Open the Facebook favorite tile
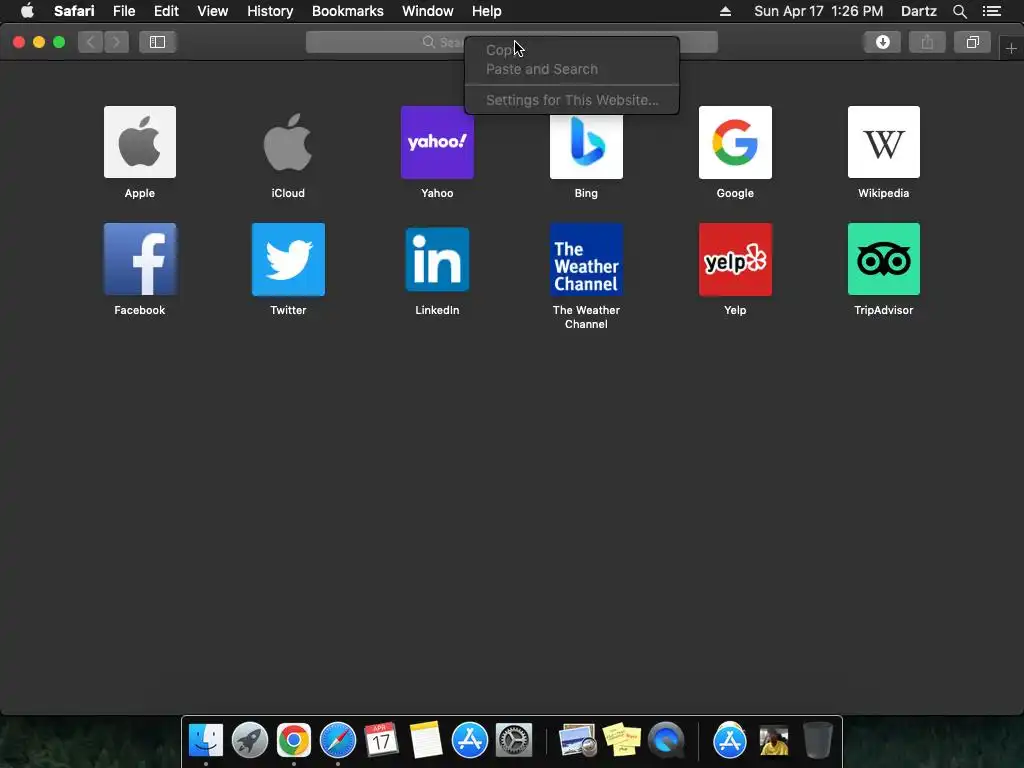Image resolution: width=1024 pixels, height=768 pixels. pyautogui.click(x=140, y=259)
